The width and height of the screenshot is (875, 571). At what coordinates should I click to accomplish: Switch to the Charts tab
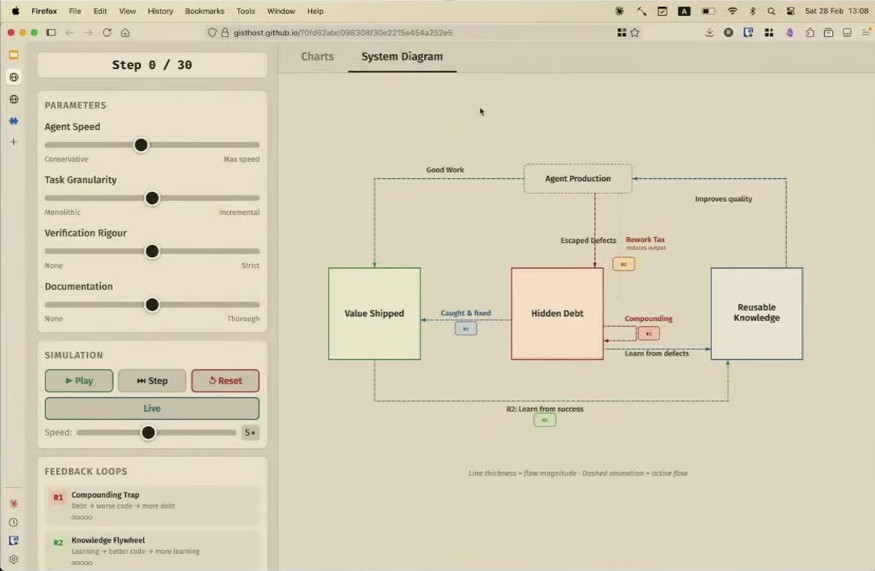[317, 56]
